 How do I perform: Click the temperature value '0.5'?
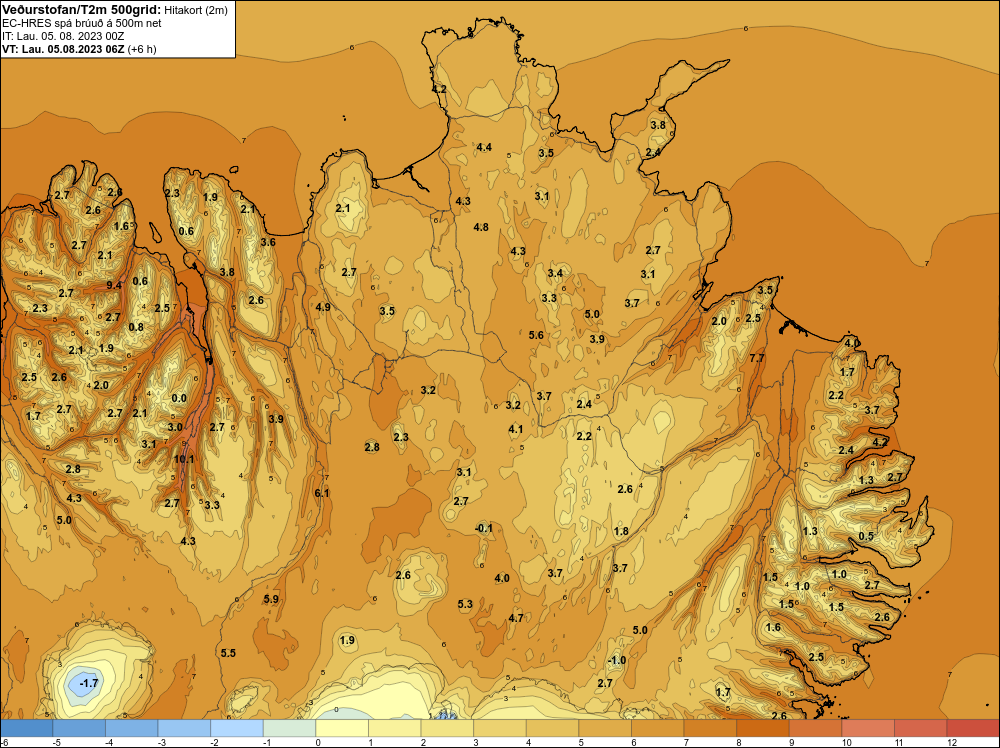coord(866,536)
